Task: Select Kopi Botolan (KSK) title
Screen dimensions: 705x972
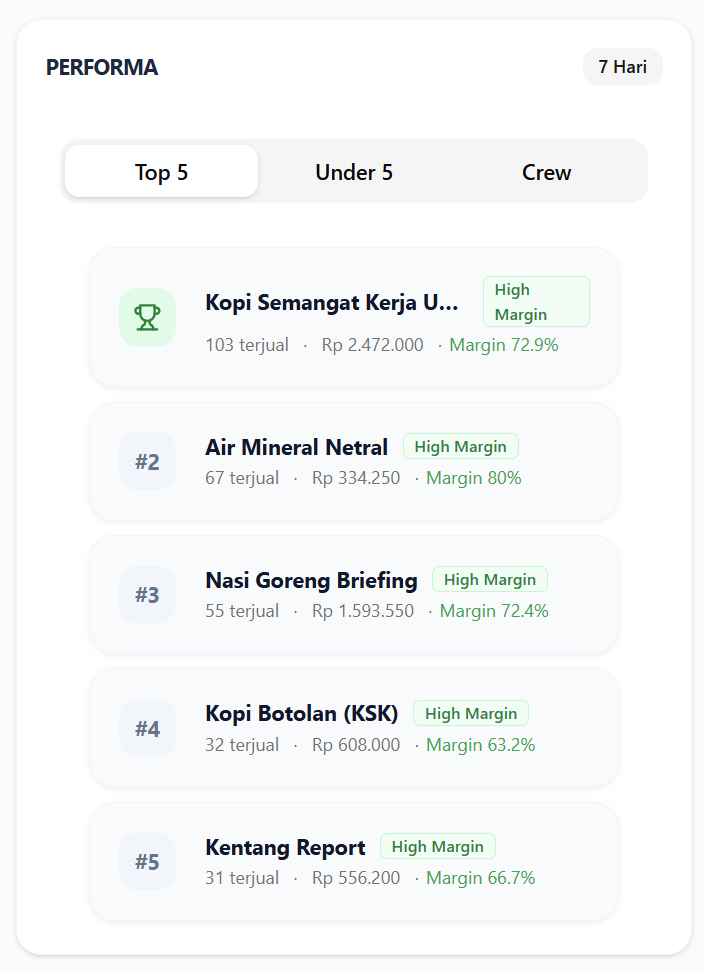Action: (x=301, y=714)
